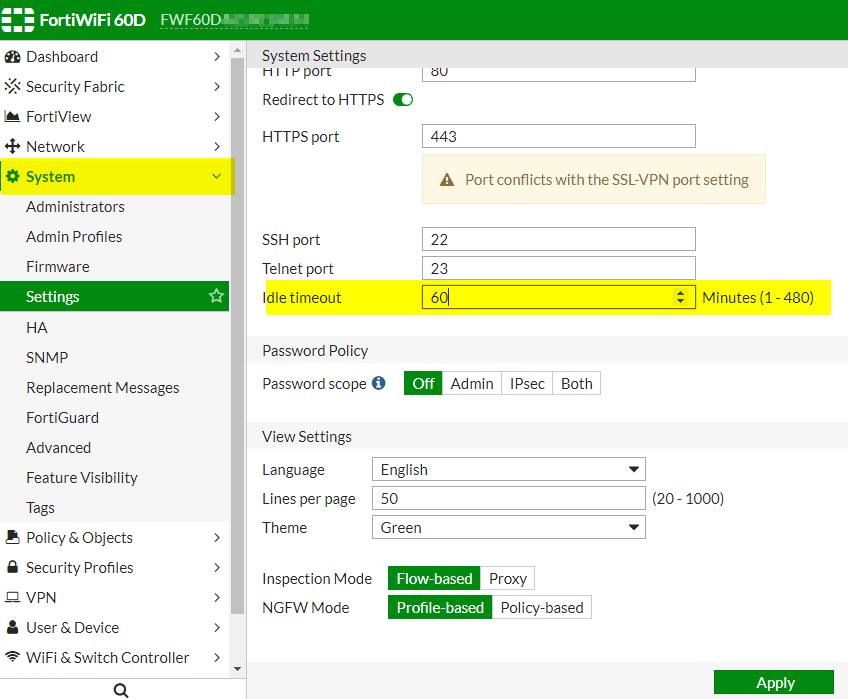Click the HTTPS port input field
This screenshot has height=699, width=848.
point(558,136)
